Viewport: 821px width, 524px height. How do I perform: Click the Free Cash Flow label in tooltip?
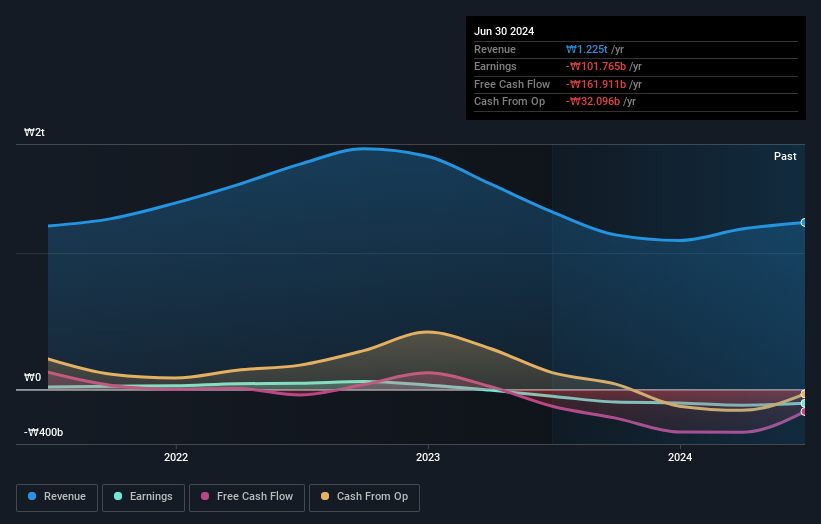pos(512,84)
